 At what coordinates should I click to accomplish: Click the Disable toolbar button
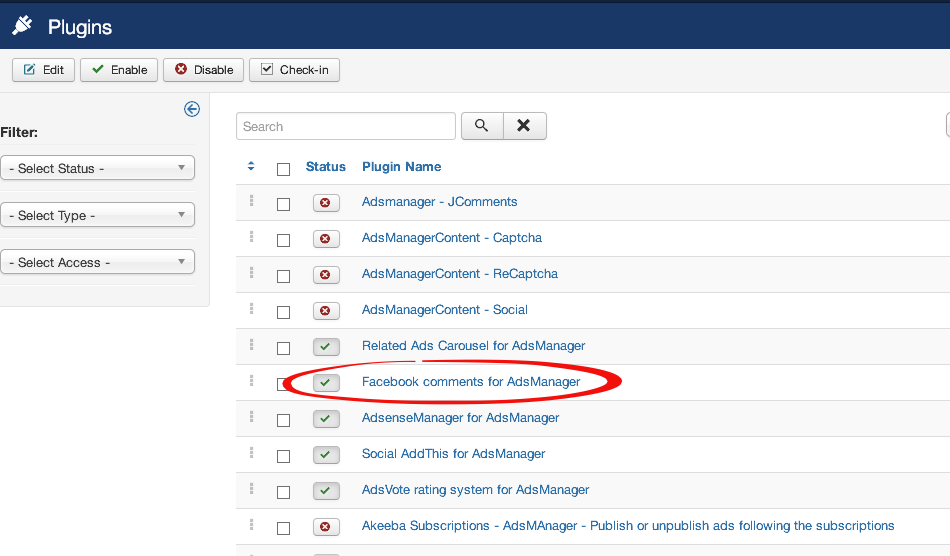click(204, 70)
